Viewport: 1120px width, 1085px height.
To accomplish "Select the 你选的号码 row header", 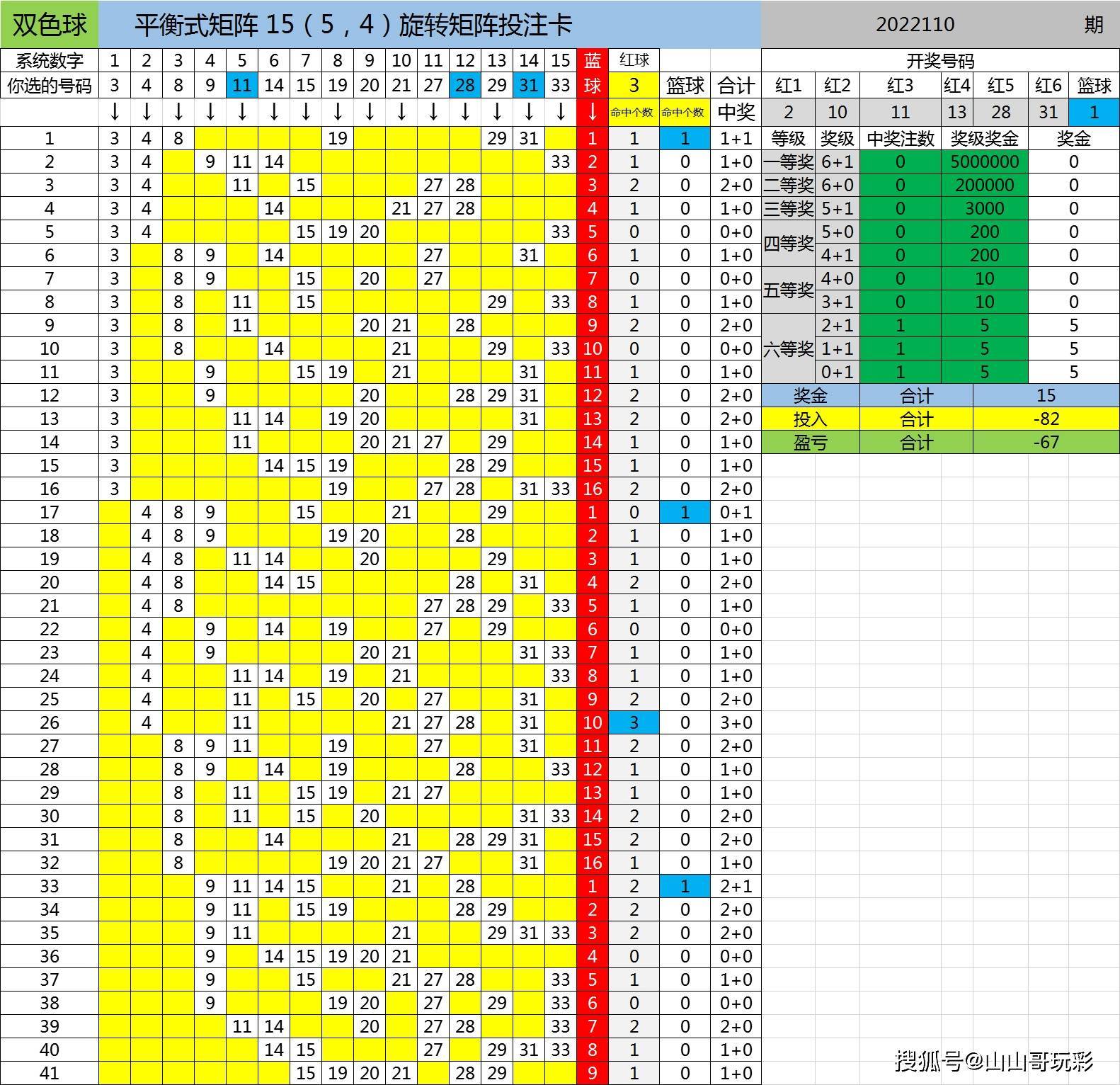I will (x=50, y=86).
